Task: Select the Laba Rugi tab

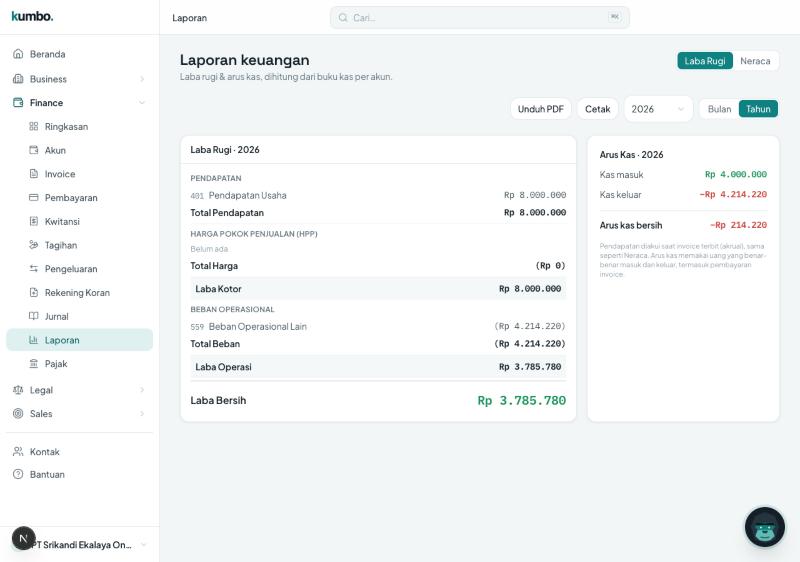Action: click(705, 61)
